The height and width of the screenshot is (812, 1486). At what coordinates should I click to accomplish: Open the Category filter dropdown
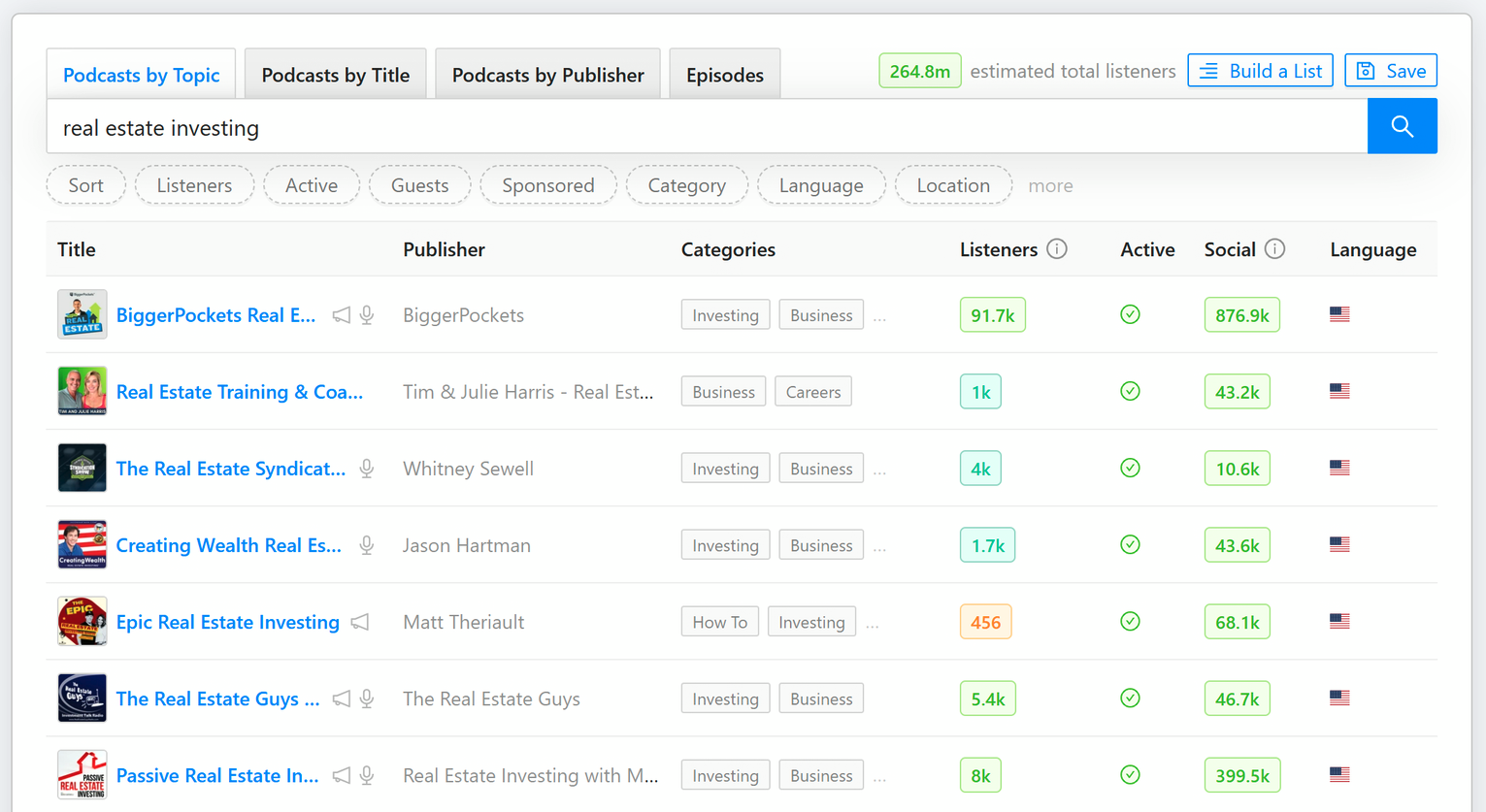click(x=686, y=184)
